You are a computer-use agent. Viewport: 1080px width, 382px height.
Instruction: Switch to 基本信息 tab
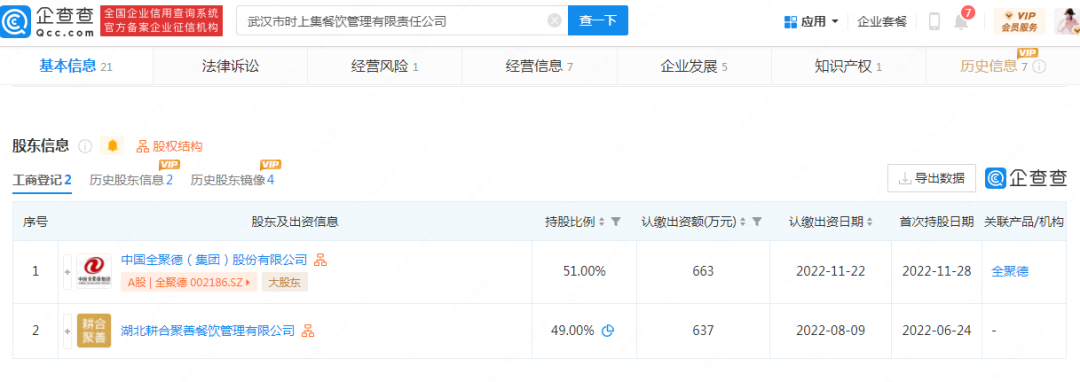click(x=76, y=67)
